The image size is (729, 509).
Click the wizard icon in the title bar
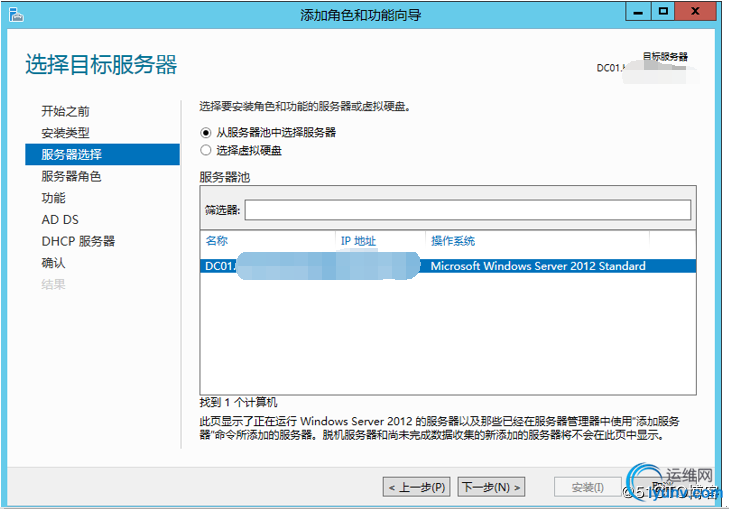16,14
